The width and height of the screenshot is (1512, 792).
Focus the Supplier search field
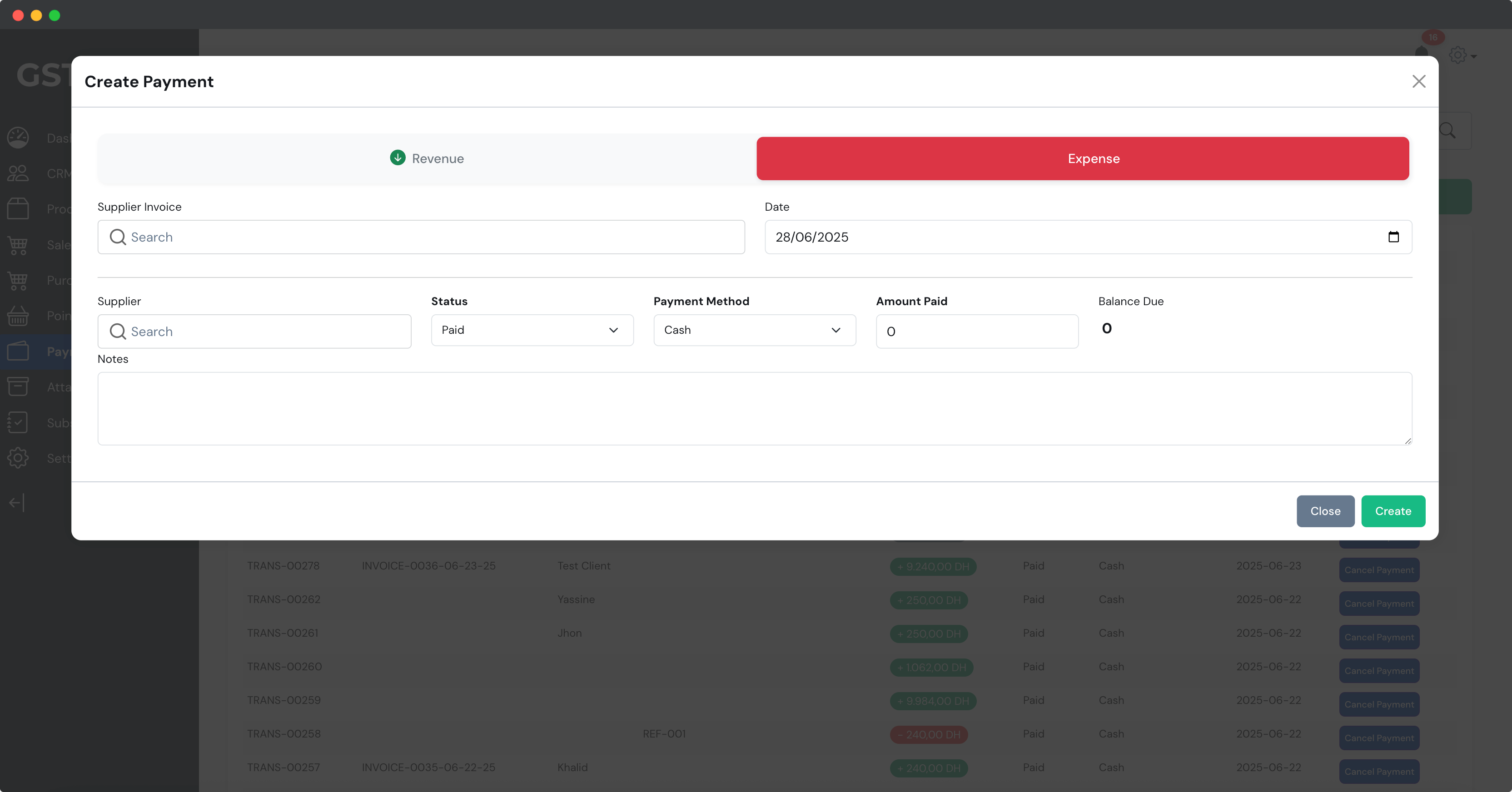click(x=254, y=332)
